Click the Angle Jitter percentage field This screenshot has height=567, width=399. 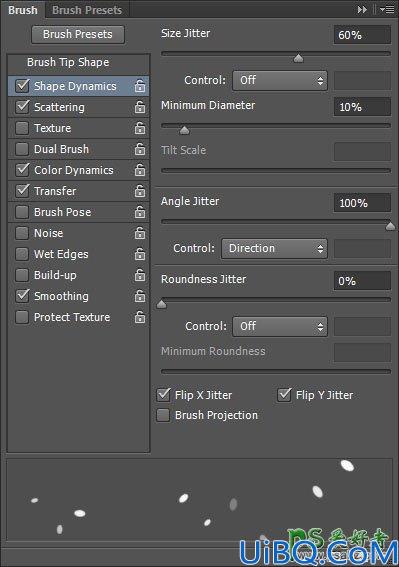tap(362, 203)
